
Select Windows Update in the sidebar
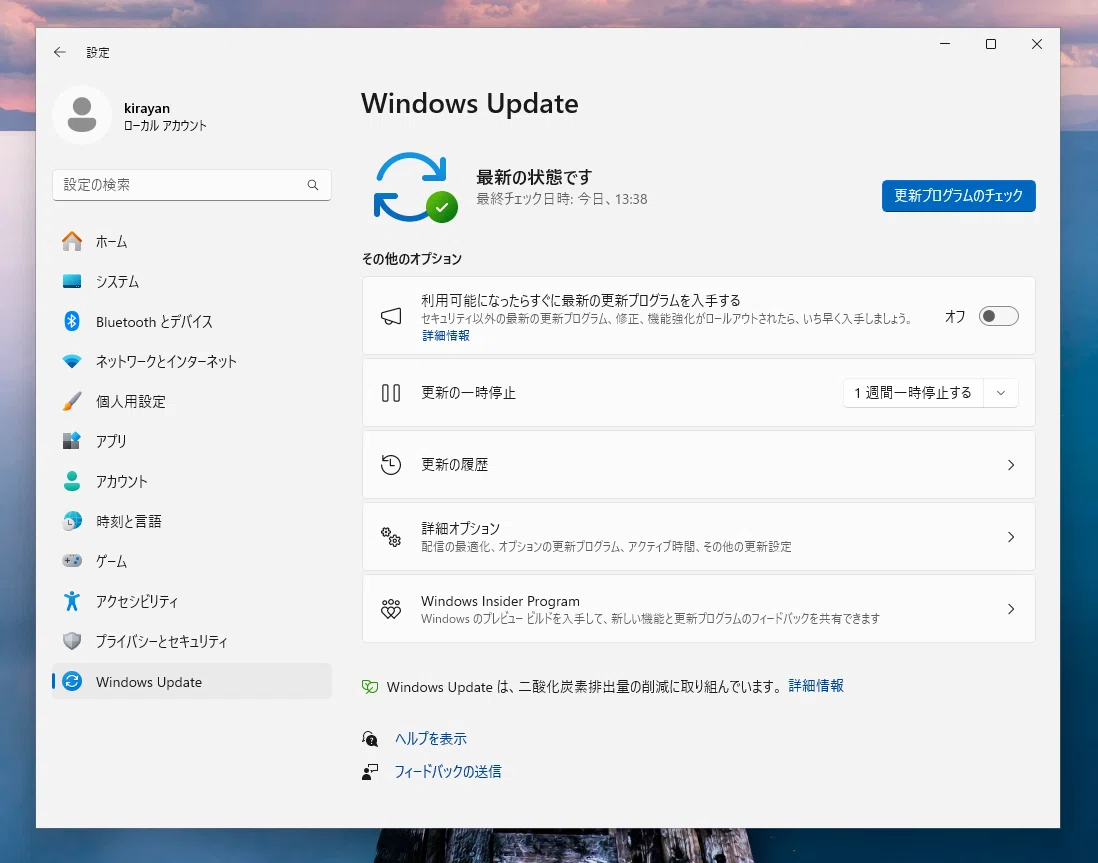[x=192, y=682]
